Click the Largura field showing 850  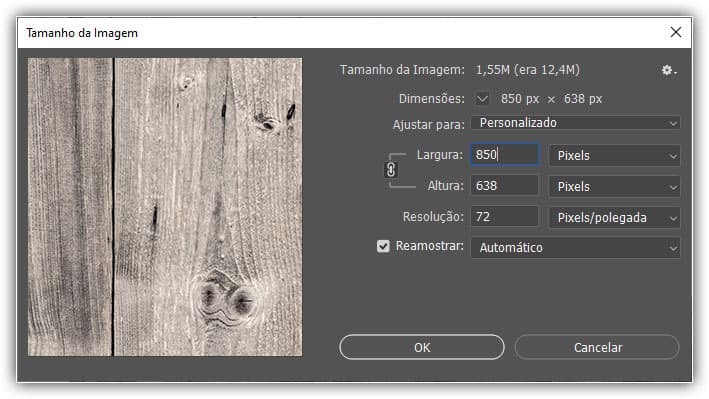coord(505,155)
